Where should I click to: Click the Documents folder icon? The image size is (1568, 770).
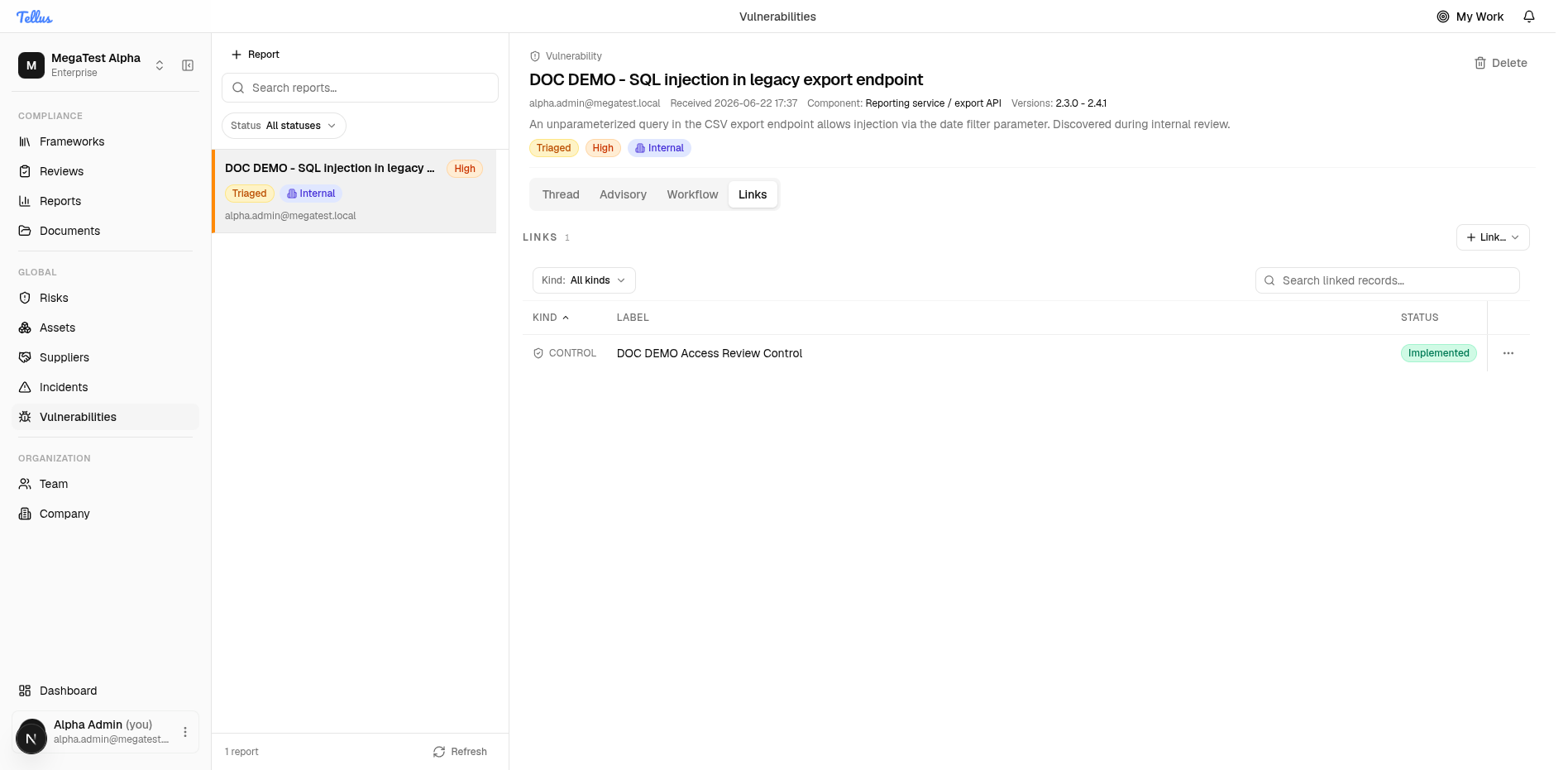click(25, 231)
